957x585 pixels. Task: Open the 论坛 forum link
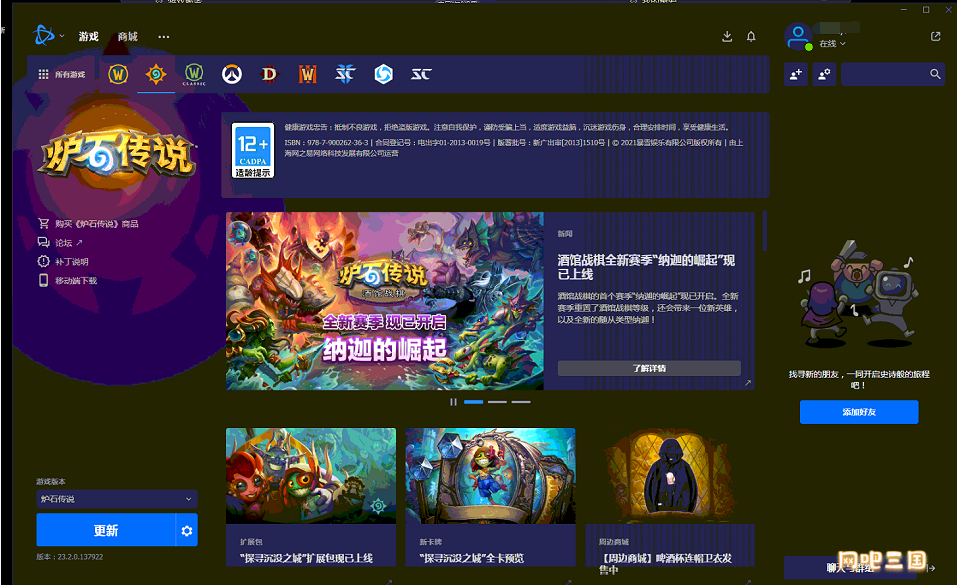click(x=68, y=243)
